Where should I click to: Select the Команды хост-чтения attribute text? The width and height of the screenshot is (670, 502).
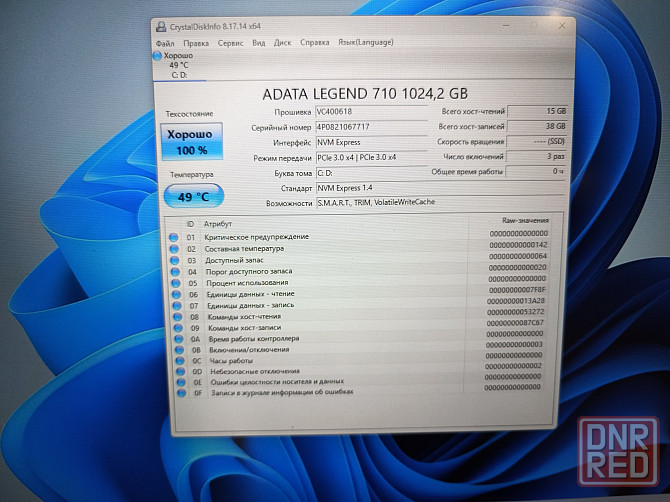[244, 317]
